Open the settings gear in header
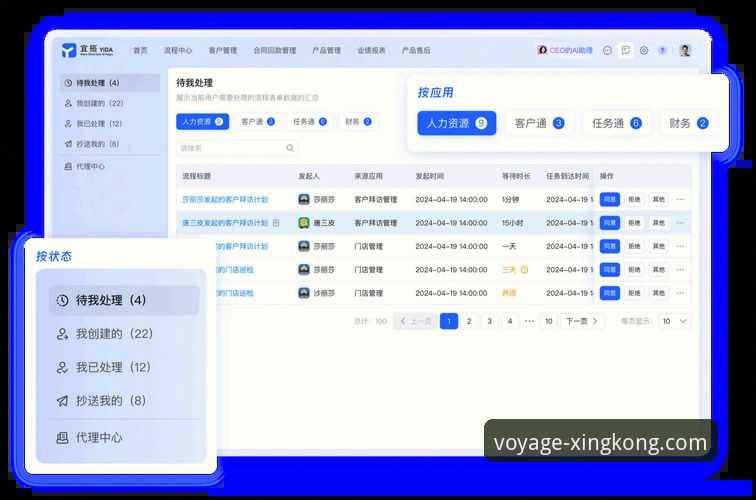This screenshot has height=500, width=756. pyautogui.click(x=644, y=50)
